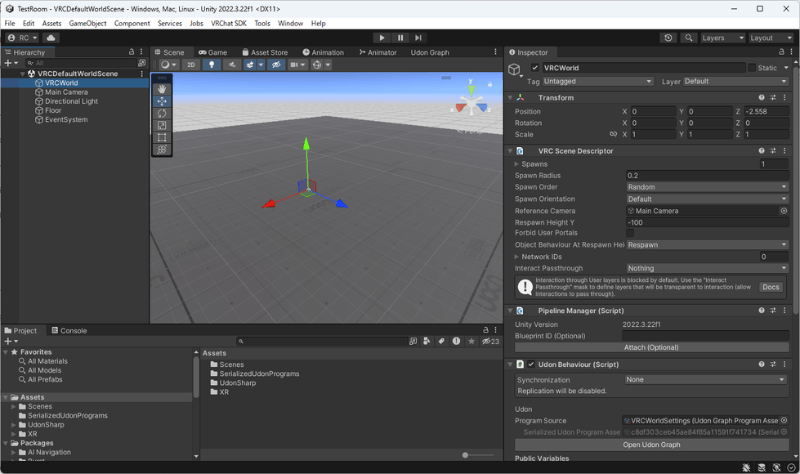Image resolution: width=800 pixels, height=474 pixels.
Task: Open Udon Behaviour help icon
Action: pos(761,364)
